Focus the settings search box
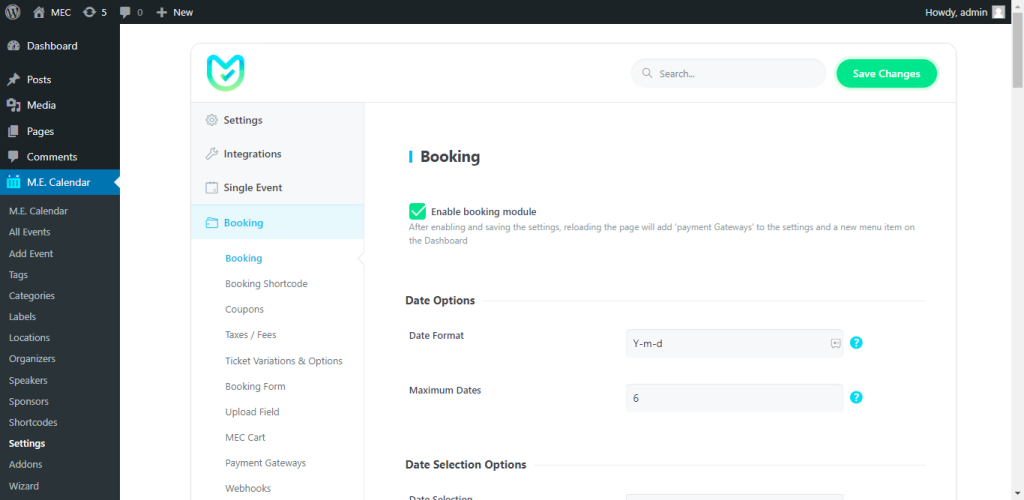The width and height of the screenshot is (1024, 500). click(x=735, y=74)
